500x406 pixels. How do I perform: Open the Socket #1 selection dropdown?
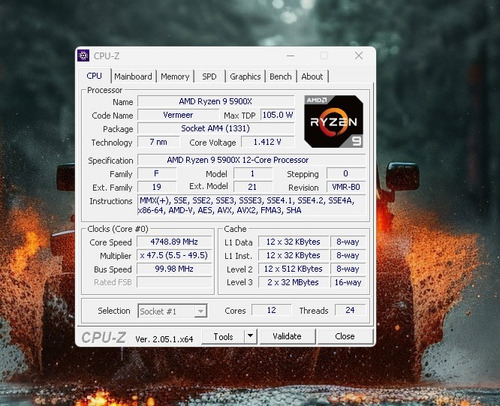(173, 311)
